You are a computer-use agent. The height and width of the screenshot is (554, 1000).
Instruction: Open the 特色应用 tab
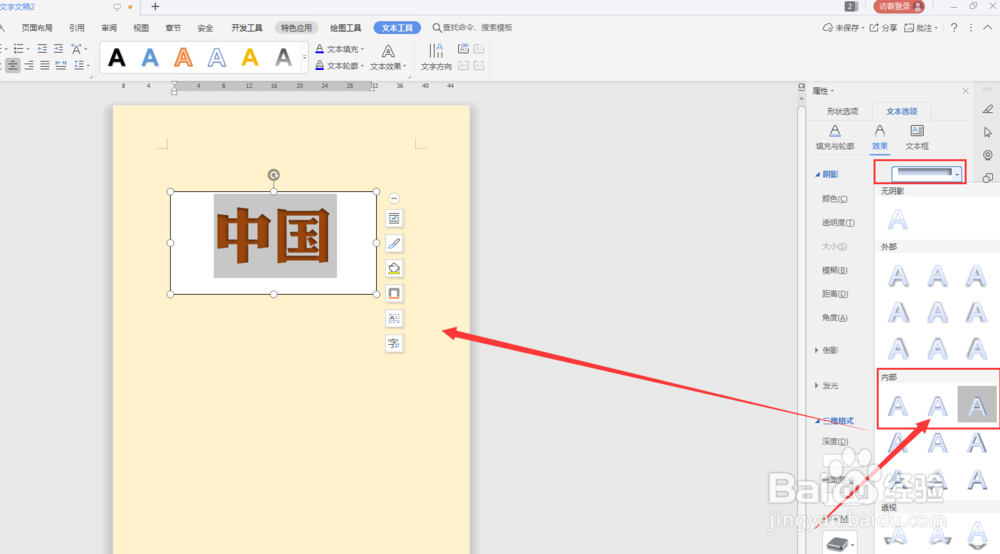(x=297, y=28)
